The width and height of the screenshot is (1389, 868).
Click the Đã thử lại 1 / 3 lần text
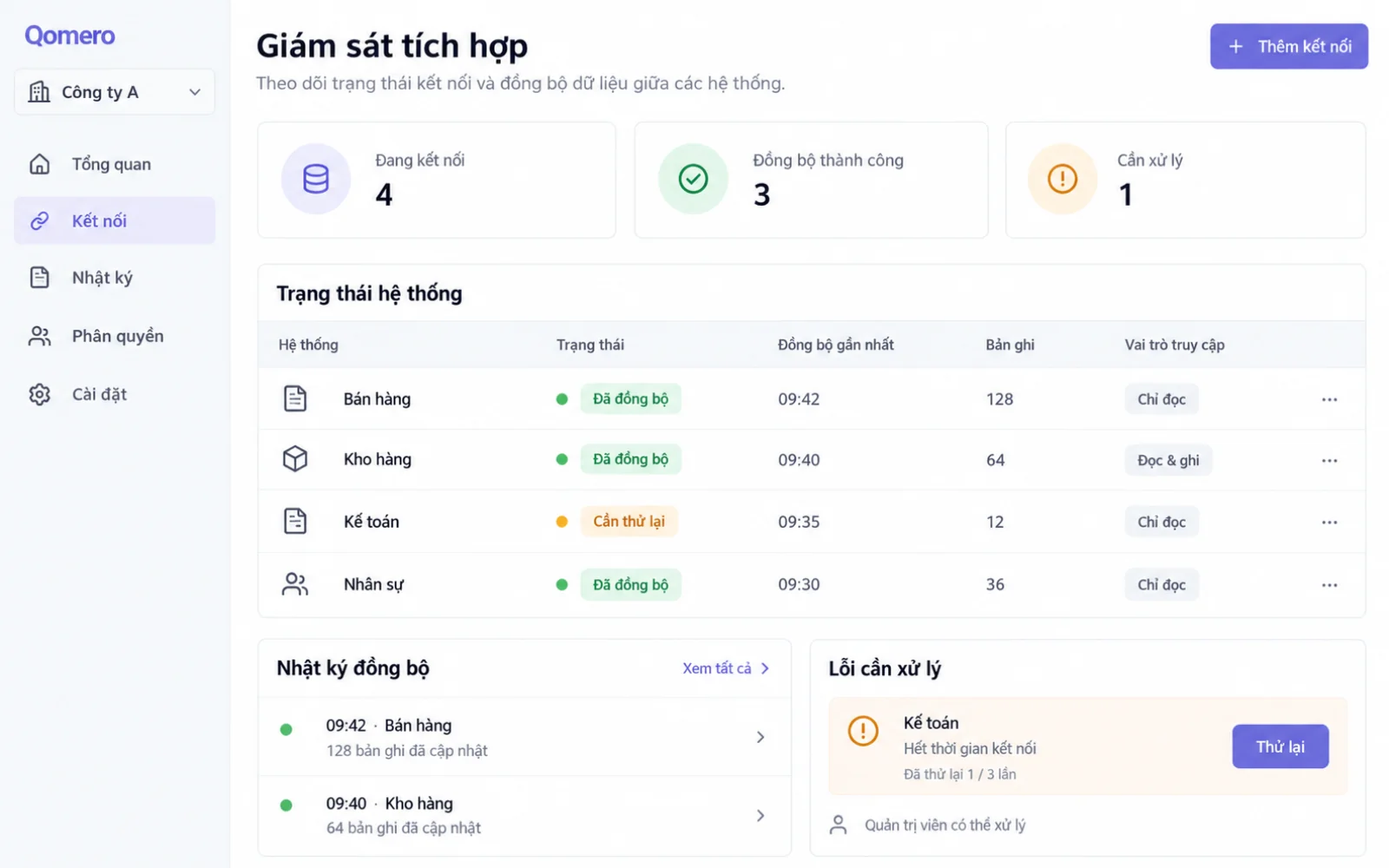coord(959,774)
